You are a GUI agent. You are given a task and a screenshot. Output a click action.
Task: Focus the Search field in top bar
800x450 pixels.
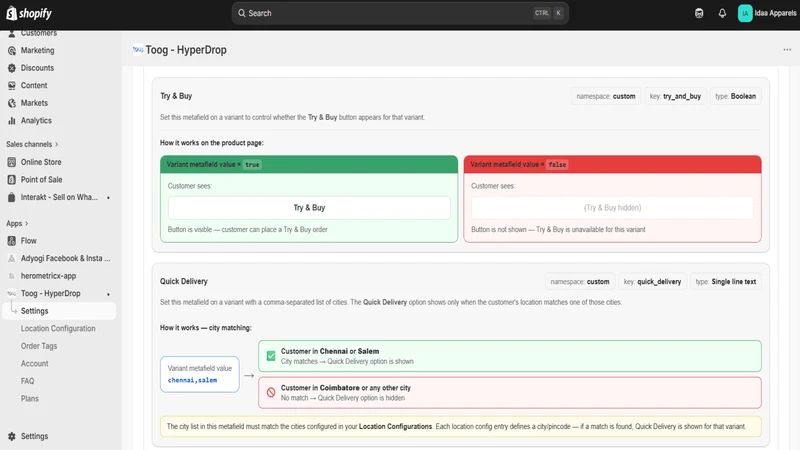(x=400, y=13)
